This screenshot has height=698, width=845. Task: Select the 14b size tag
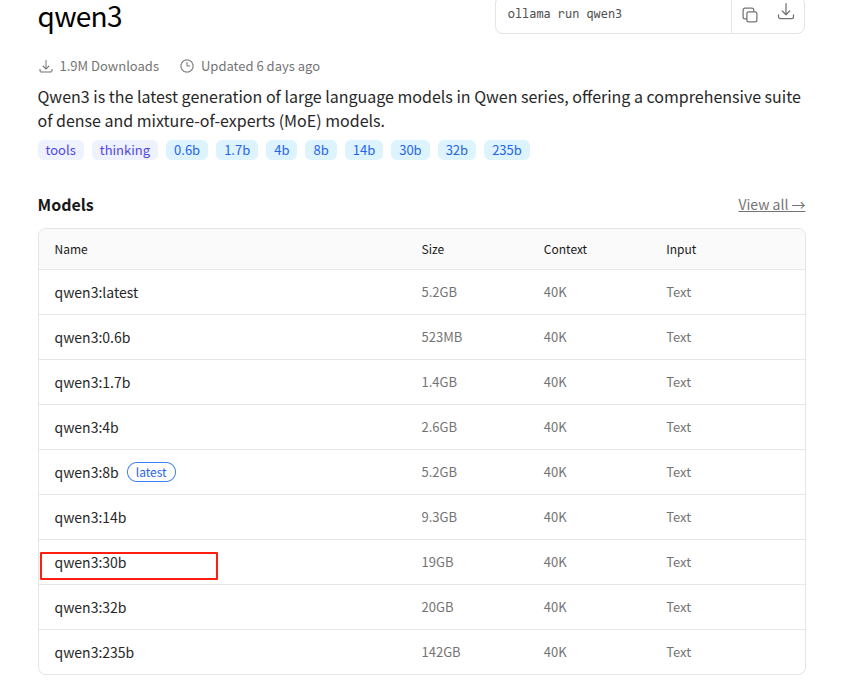click(x=364, y=150)
